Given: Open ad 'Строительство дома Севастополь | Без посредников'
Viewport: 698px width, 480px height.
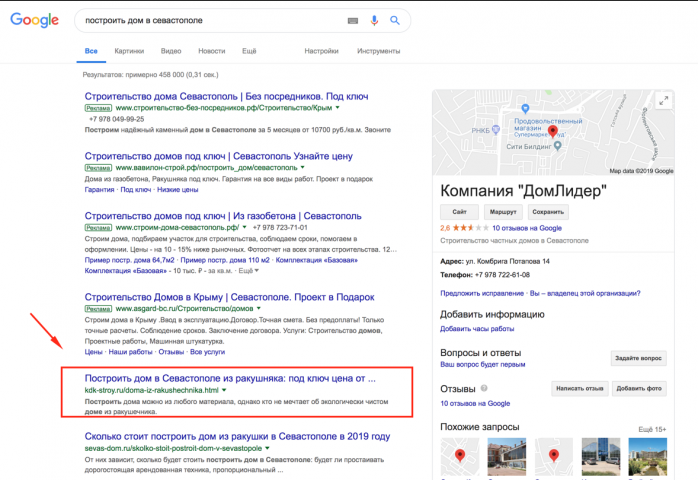Looking at the screenshot, I should click(227, 96).
